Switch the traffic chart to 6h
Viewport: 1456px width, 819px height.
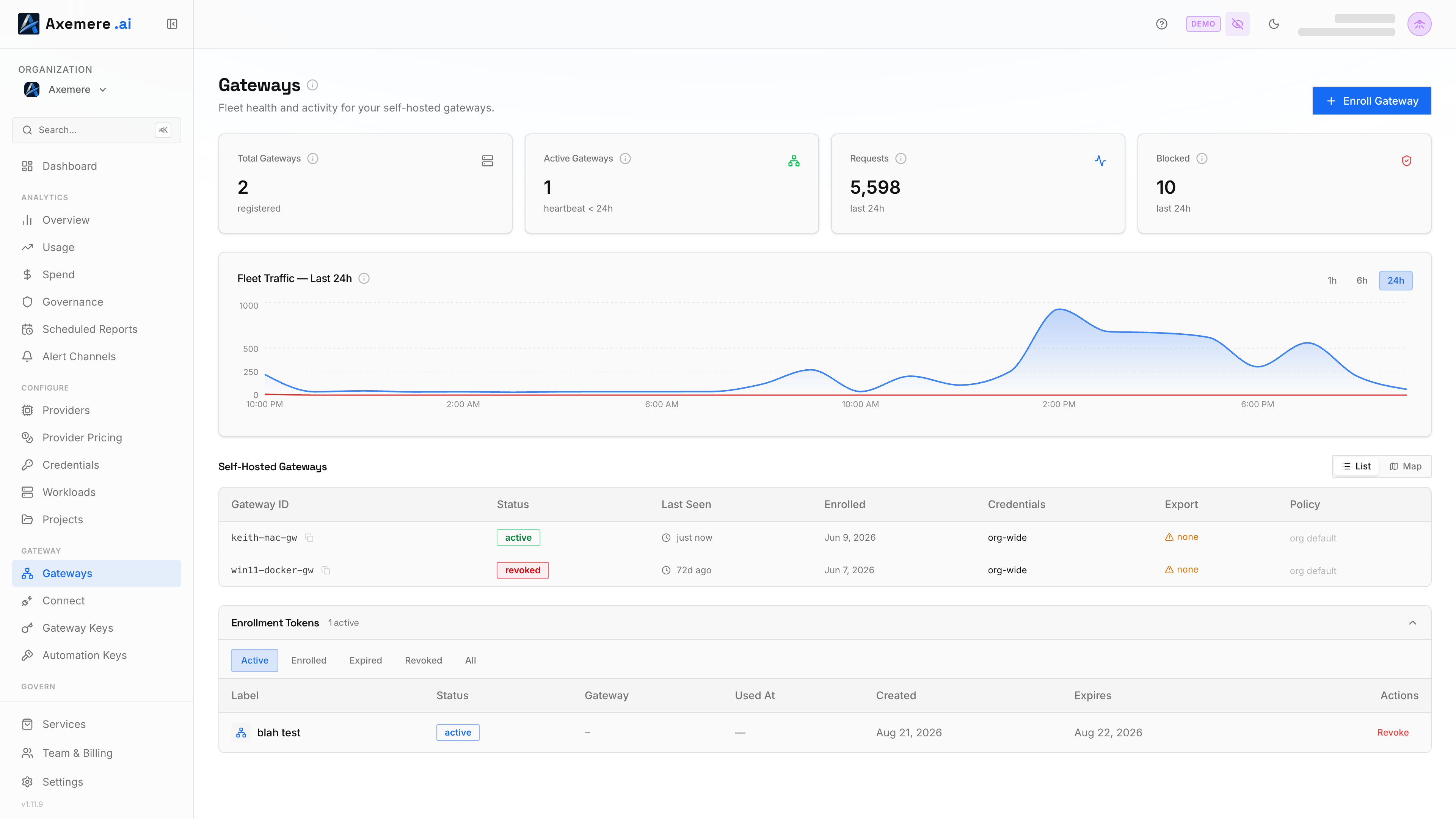[x=1362, y=280]
